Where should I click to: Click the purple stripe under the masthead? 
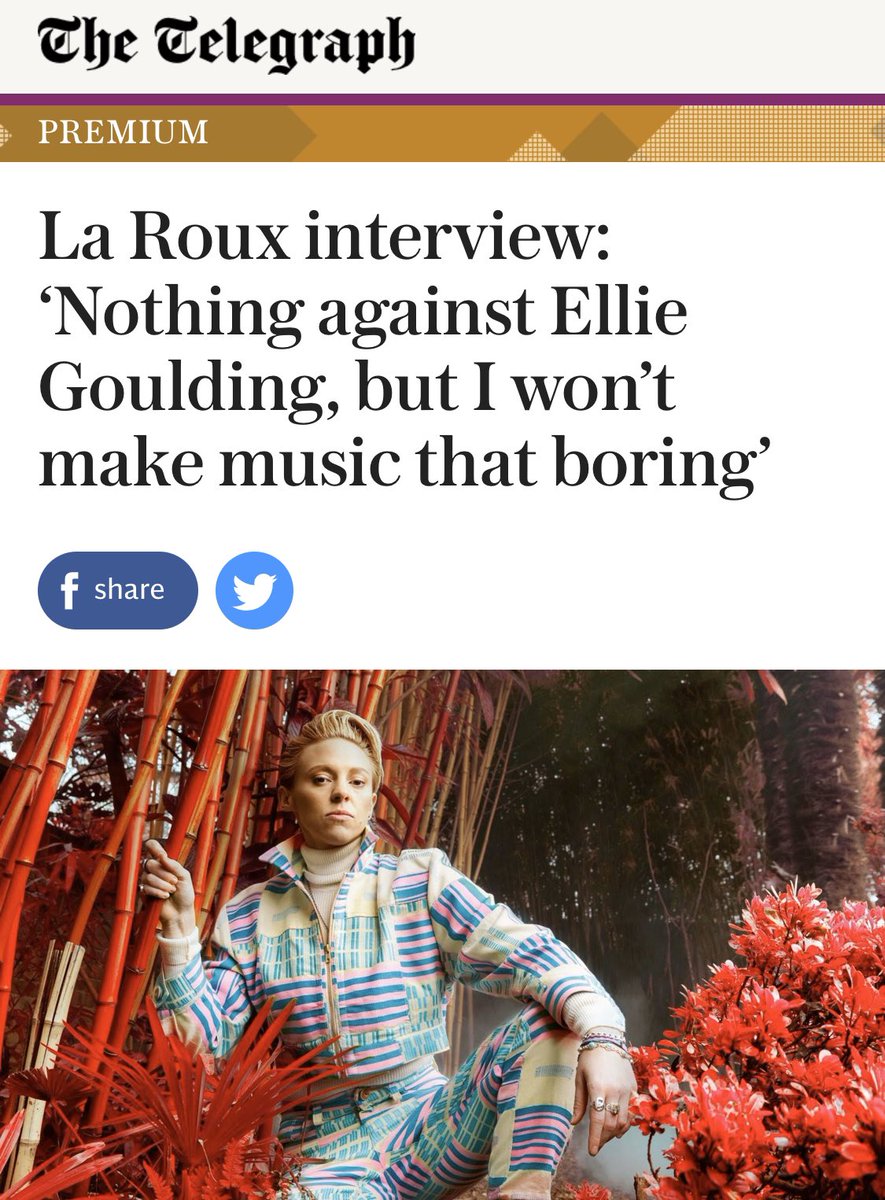click(x=442, y=99)
